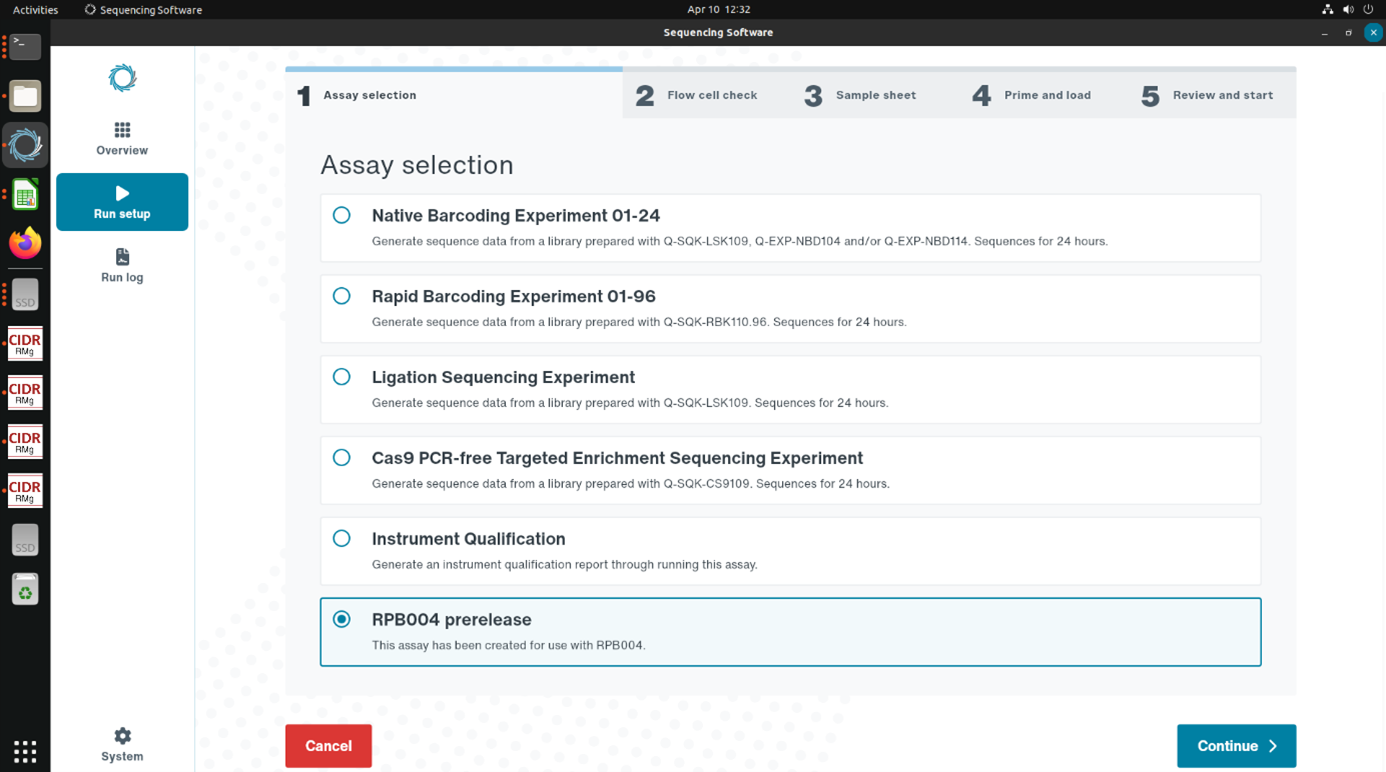1386x772 pixels.
Task: Open System settings gear icon
Action: 122,736
